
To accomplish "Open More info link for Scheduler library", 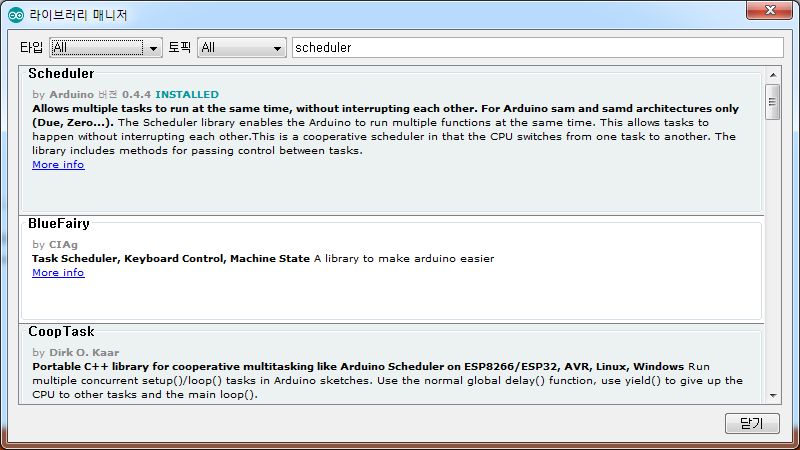I will coord(58,165).
